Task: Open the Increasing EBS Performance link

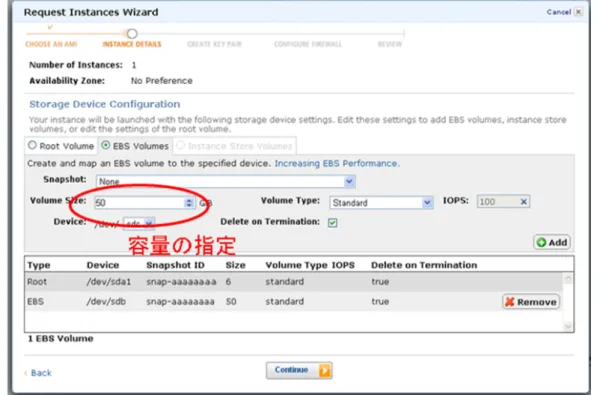Action: point(337,163)
